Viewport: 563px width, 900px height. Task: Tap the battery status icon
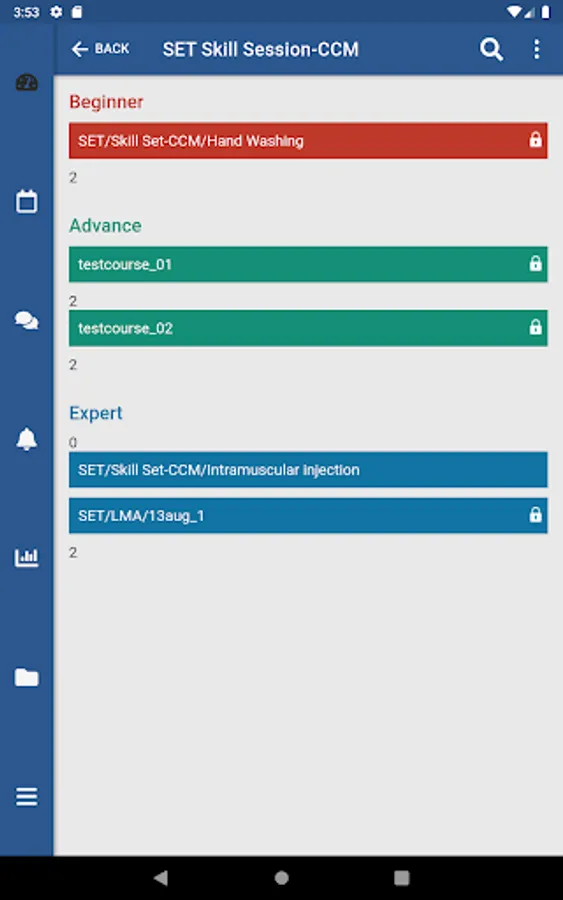click(x=546, y=12)
